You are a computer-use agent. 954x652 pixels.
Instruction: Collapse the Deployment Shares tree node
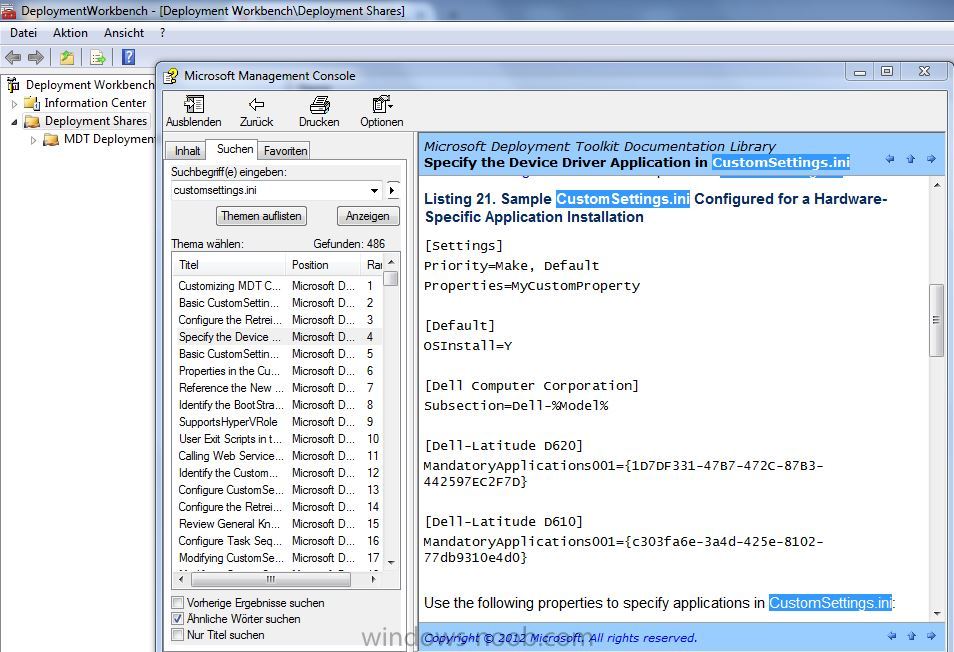pyautogui.click(x=15, y=122)
